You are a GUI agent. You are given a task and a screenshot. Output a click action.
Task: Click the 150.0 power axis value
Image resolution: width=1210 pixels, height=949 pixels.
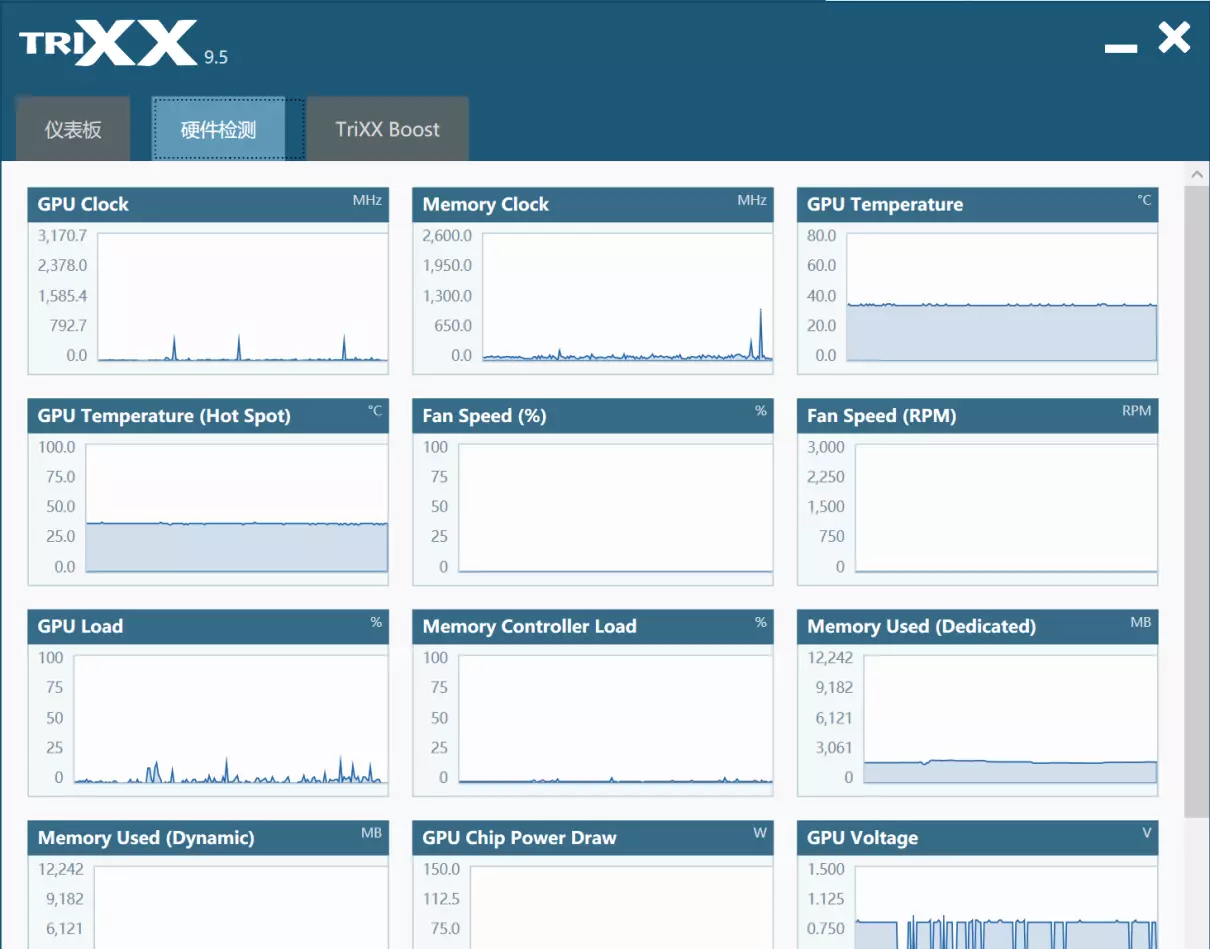(442, 869)
